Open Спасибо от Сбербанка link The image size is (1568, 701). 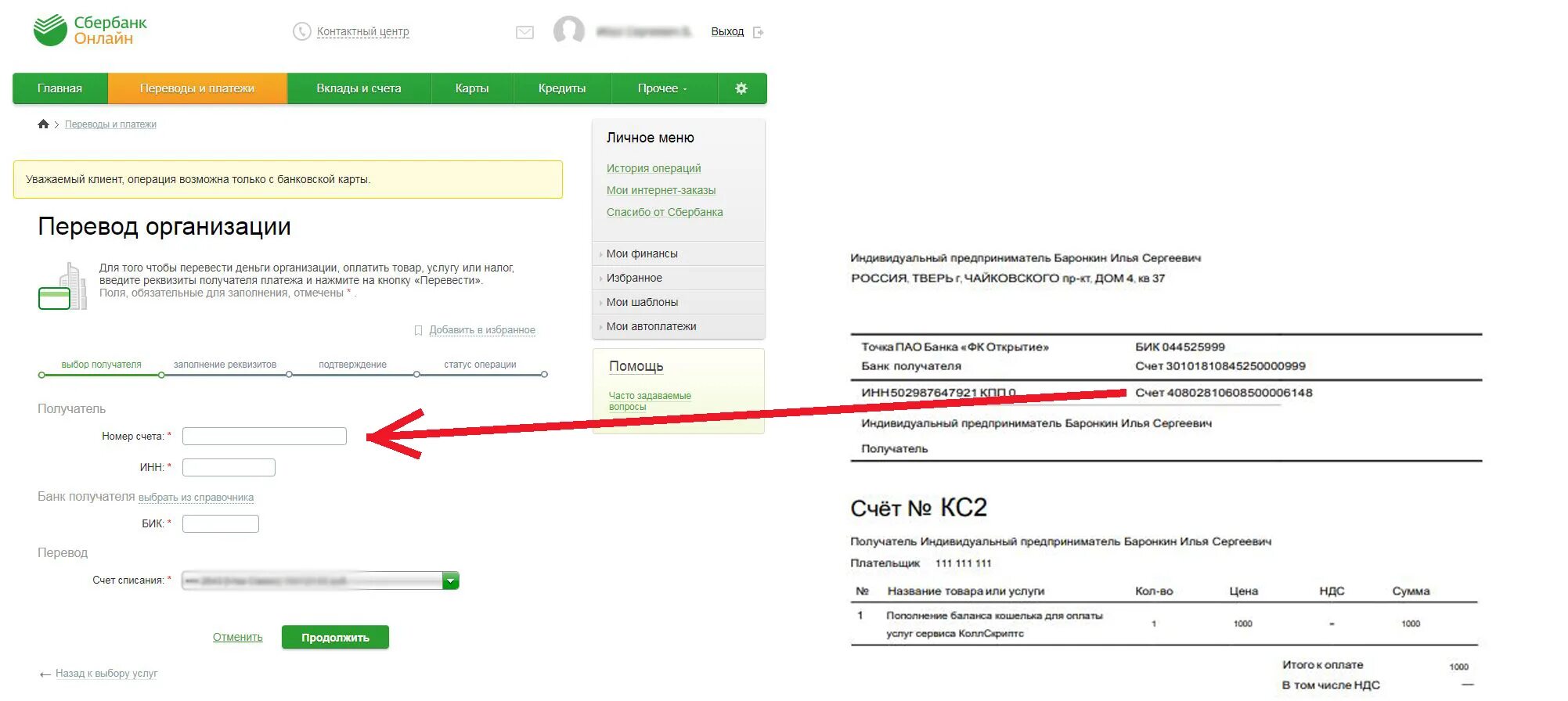pyautogui.click(x=665, y=212)
